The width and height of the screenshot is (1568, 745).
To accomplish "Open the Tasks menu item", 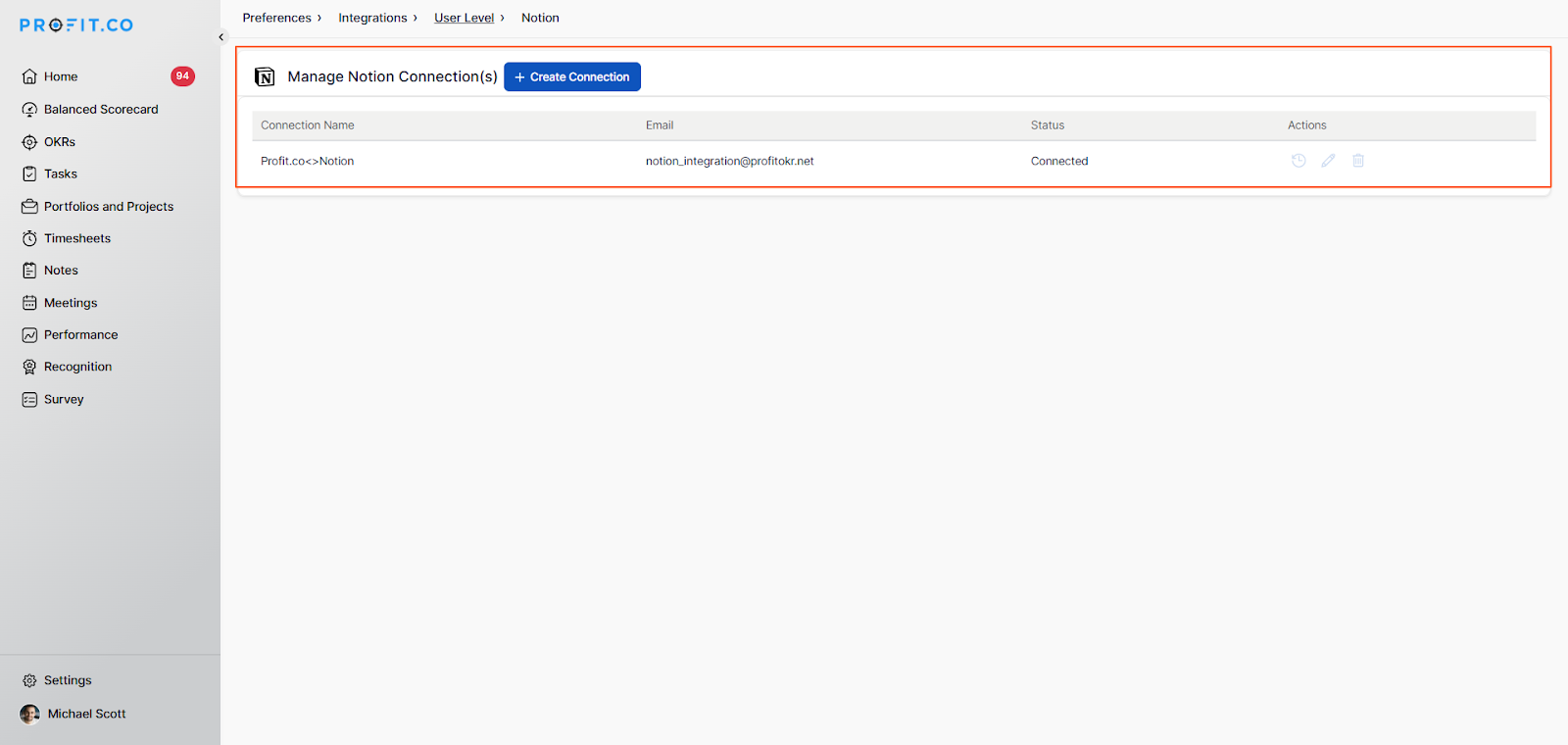I will click(61, 174).
